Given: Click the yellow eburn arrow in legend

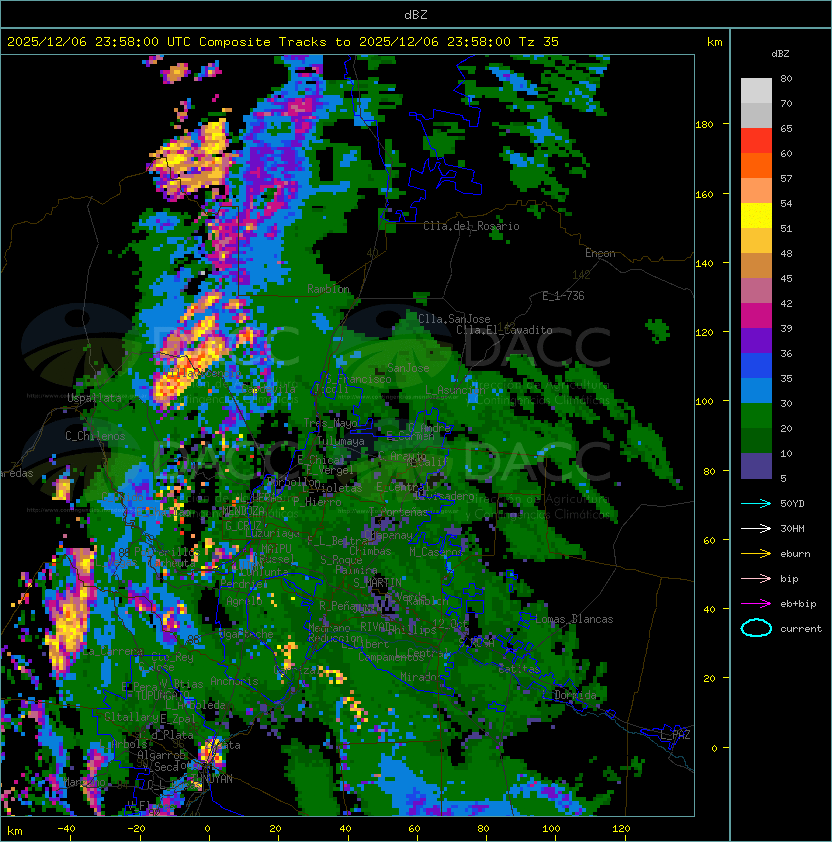Looking at the screenshot, I should click(x=756, y=554).
